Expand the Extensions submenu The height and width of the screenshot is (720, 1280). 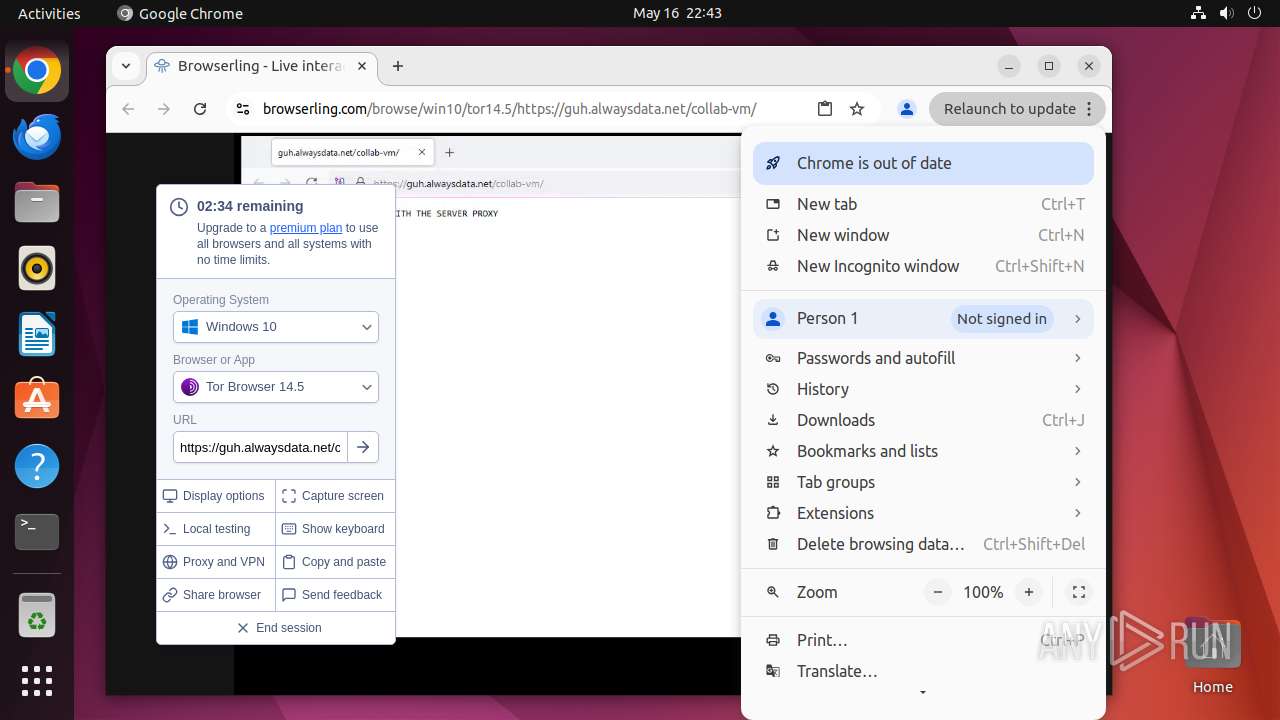point(923,513)
